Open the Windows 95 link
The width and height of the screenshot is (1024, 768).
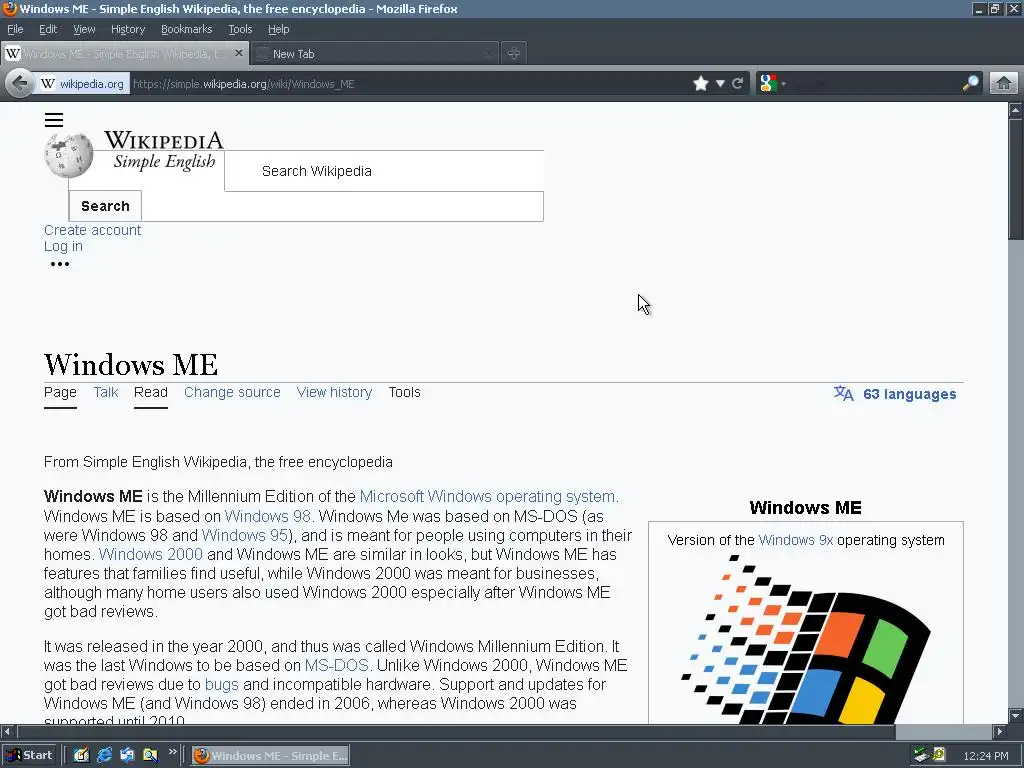[245, 536]
